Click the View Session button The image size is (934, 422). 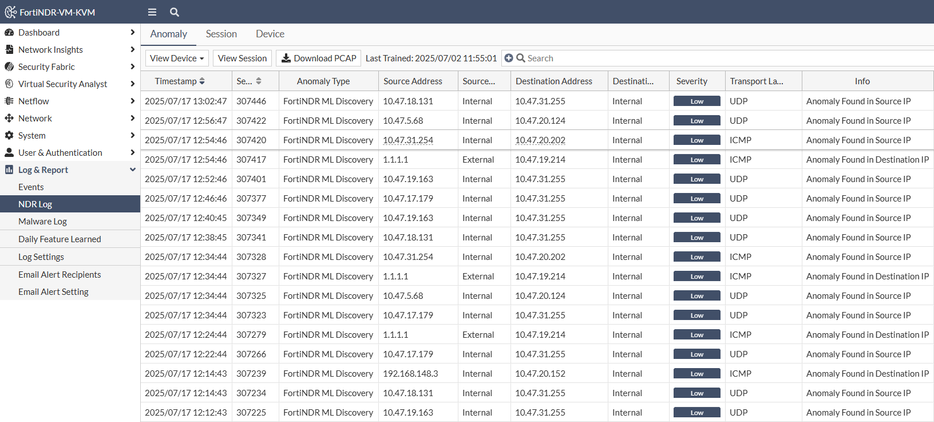click(x=242, y=59)
